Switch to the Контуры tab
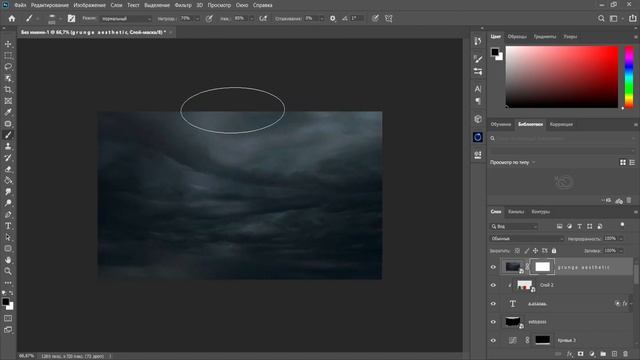The width and height of the screenshot is (640, 360). point(541,212)
